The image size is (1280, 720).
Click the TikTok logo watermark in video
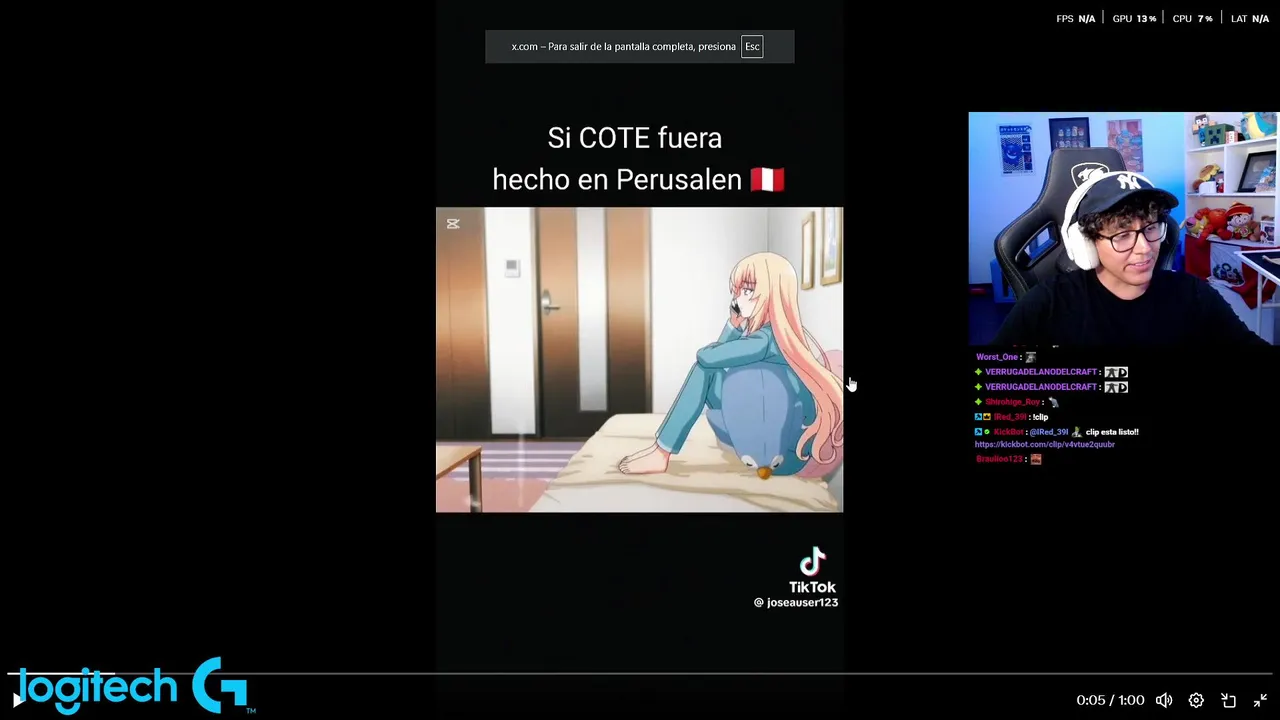coord(812,571)
